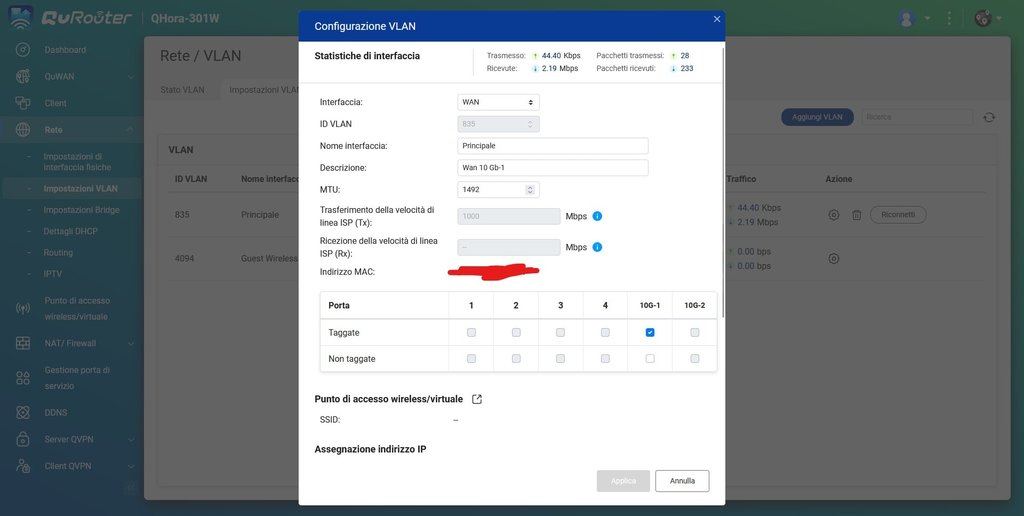Click the Riconnetti button for VLAN 835
This screenshot has height=516, width=1024.
coord(898,214)
